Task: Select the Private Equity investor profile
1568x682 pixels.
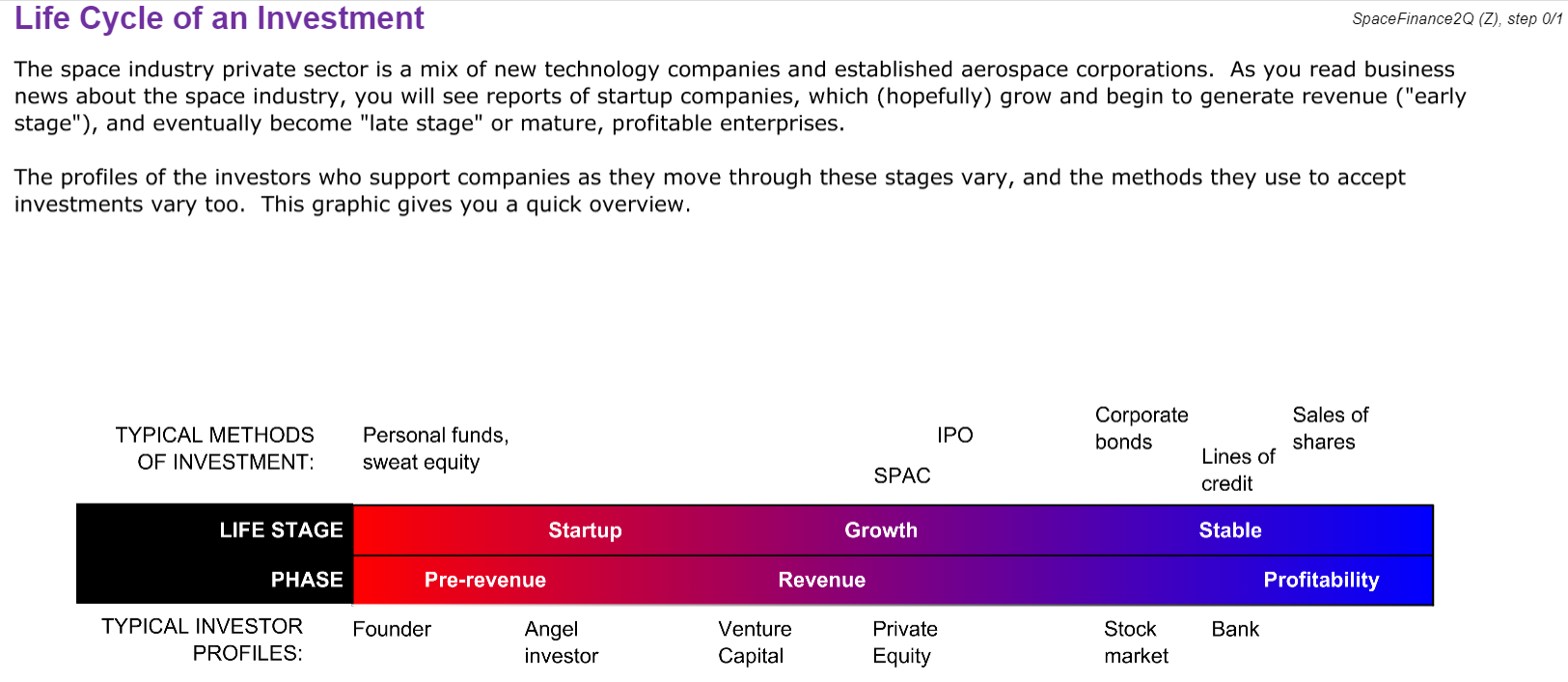Action: tap(904, 642)
